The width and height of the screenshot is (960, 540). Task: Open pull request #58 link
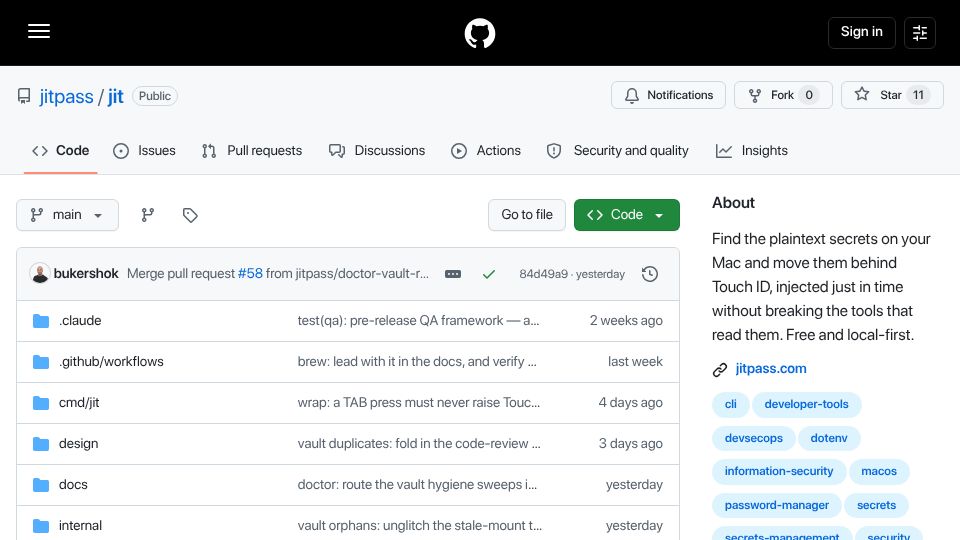click(250, 274)
